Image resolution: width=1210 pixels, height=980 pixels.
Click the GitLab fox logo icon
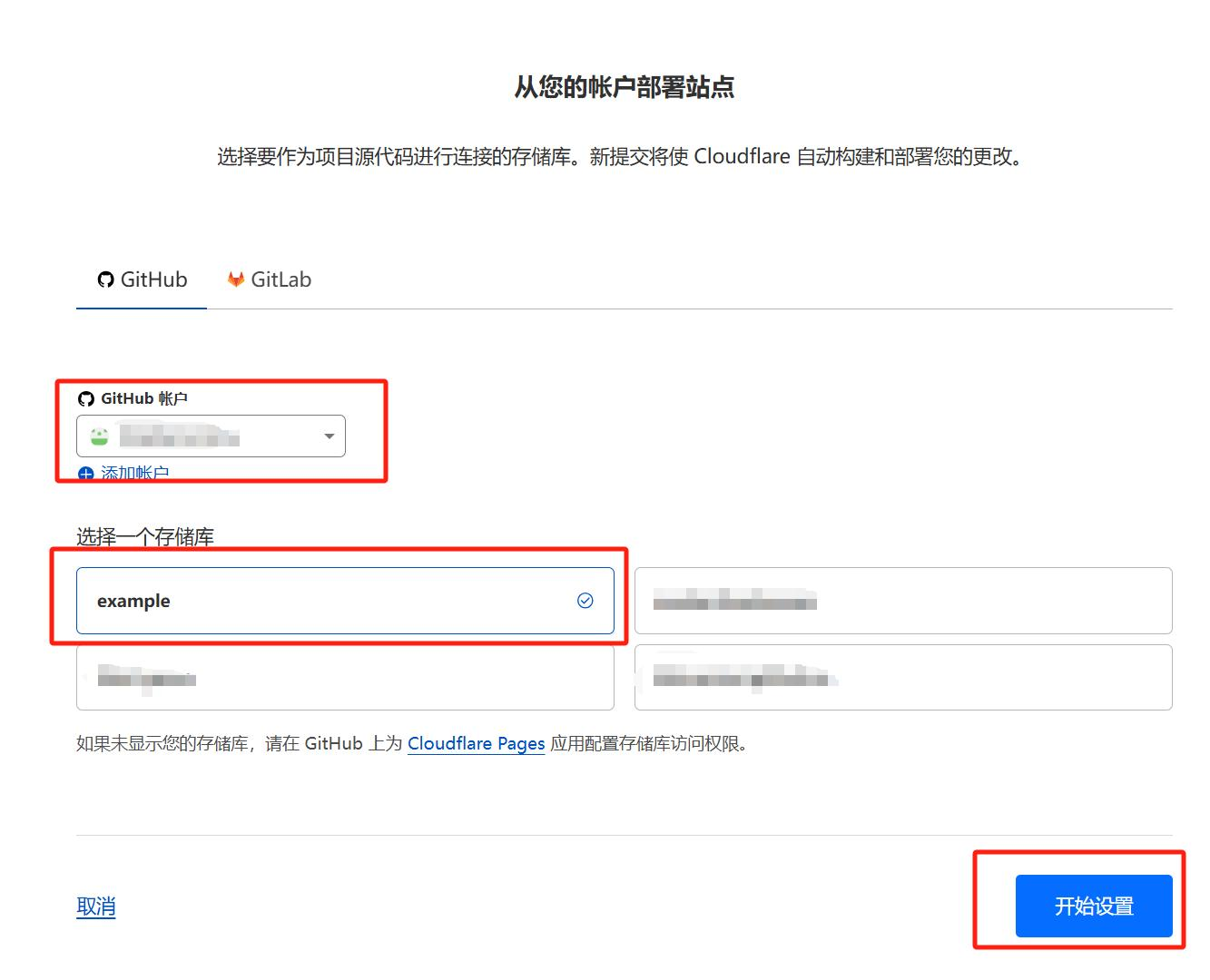[236, 279]
